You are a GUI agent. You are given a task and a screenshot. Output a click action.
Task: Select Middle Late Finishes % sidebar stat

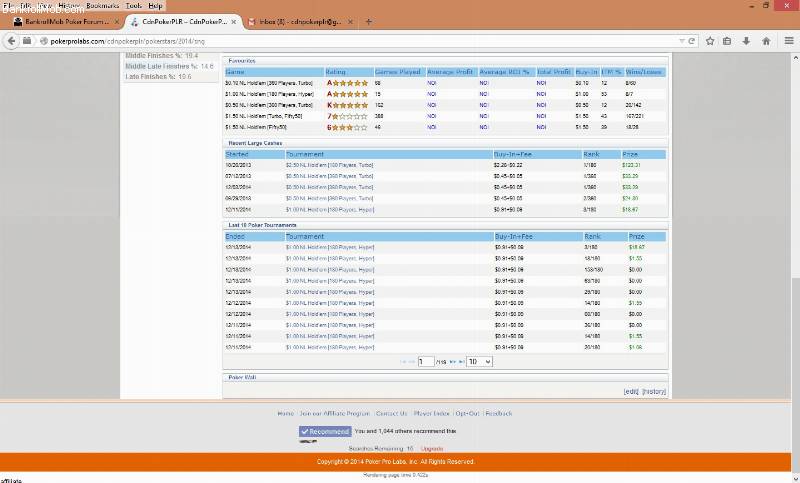[169, 66]
